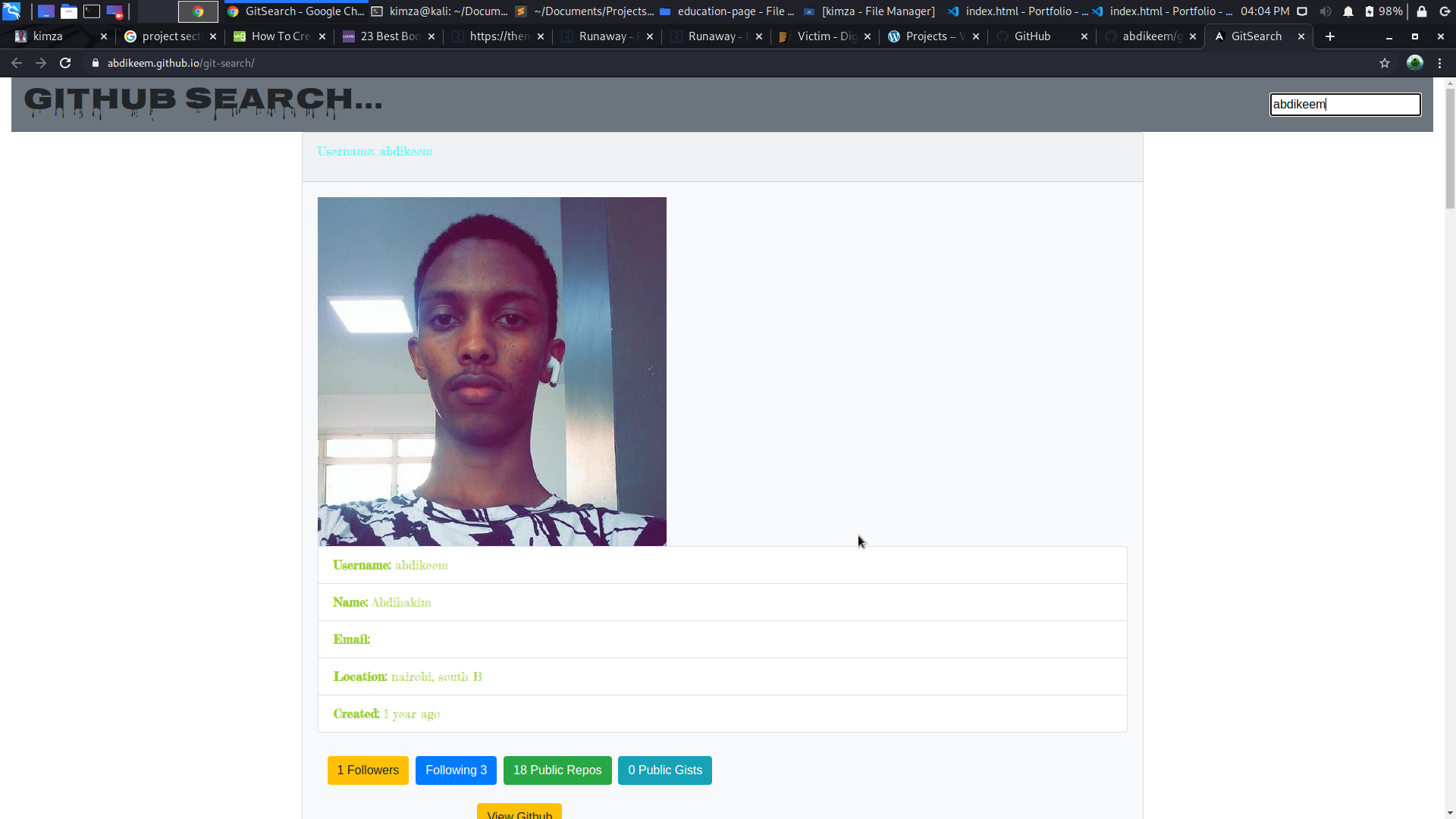Open the Kali applications menu icon
1456x819 pixels.
(x=11, y=11)
